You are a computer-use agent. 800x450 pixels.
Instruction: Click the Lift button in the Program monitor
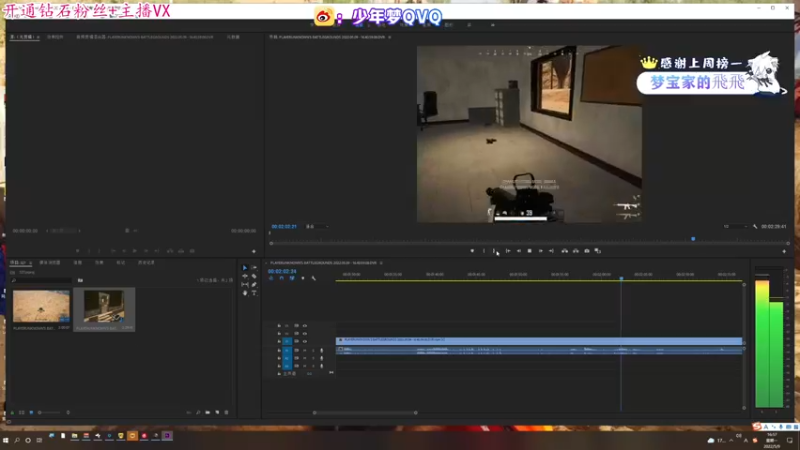pos(565,251)
